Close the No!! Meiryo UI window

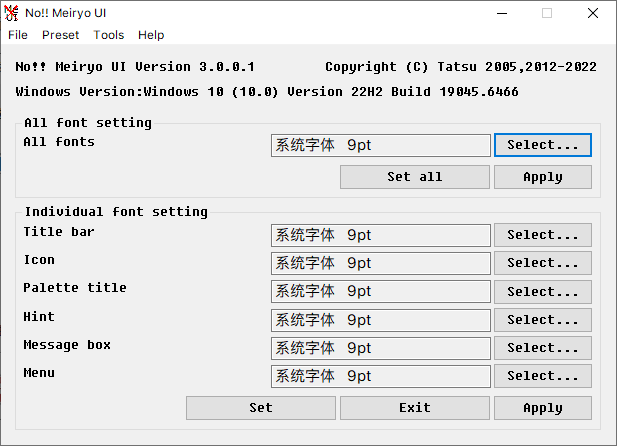tap(593, 13)
